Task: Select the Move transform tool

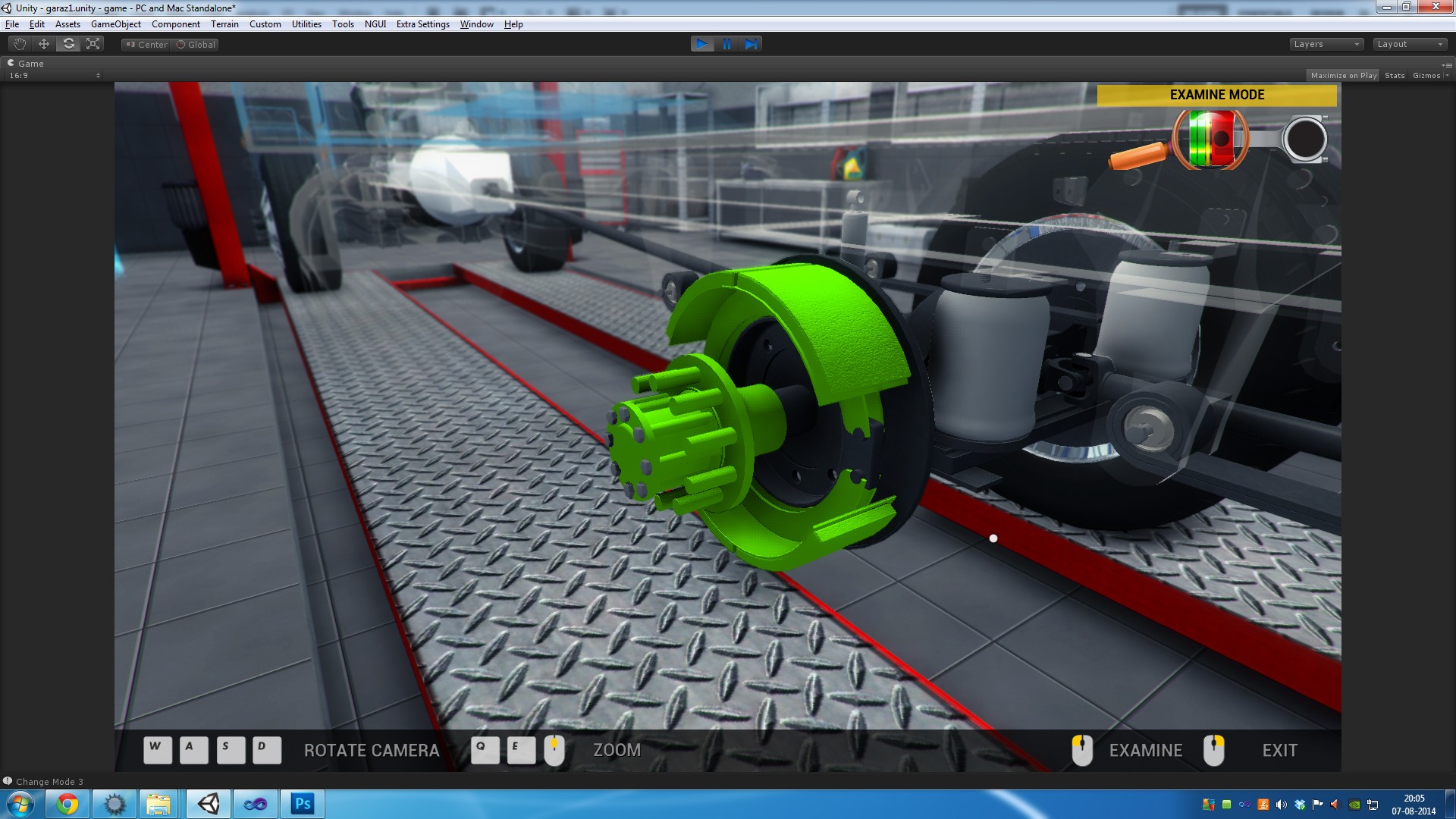Action: coord(44,44)
